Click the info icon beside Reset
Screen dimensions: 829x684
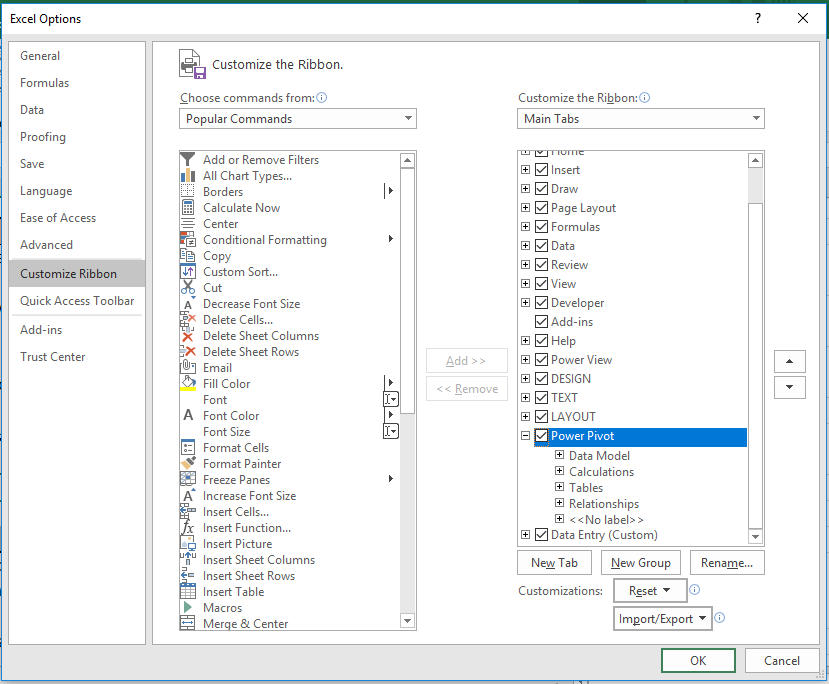(695, 589)
